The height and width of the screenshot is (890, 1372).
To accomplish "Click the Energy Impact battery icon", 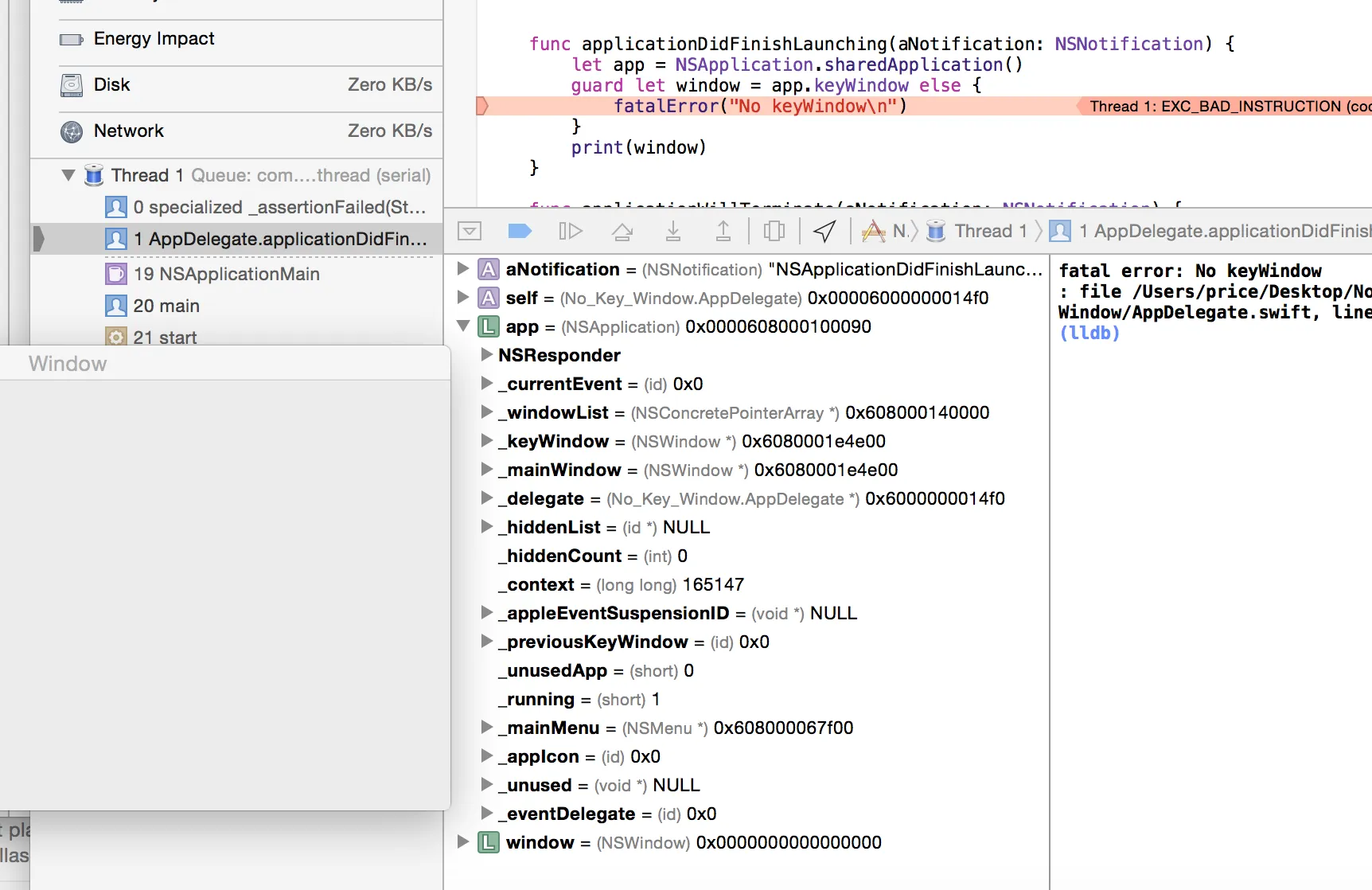I will coord(72,39).
